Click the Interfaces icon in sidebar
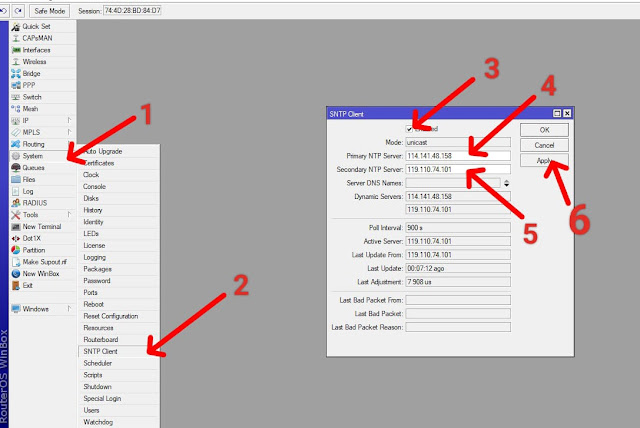Image resolution: width=640 pixels, height=428 pixels. (16, 50)
